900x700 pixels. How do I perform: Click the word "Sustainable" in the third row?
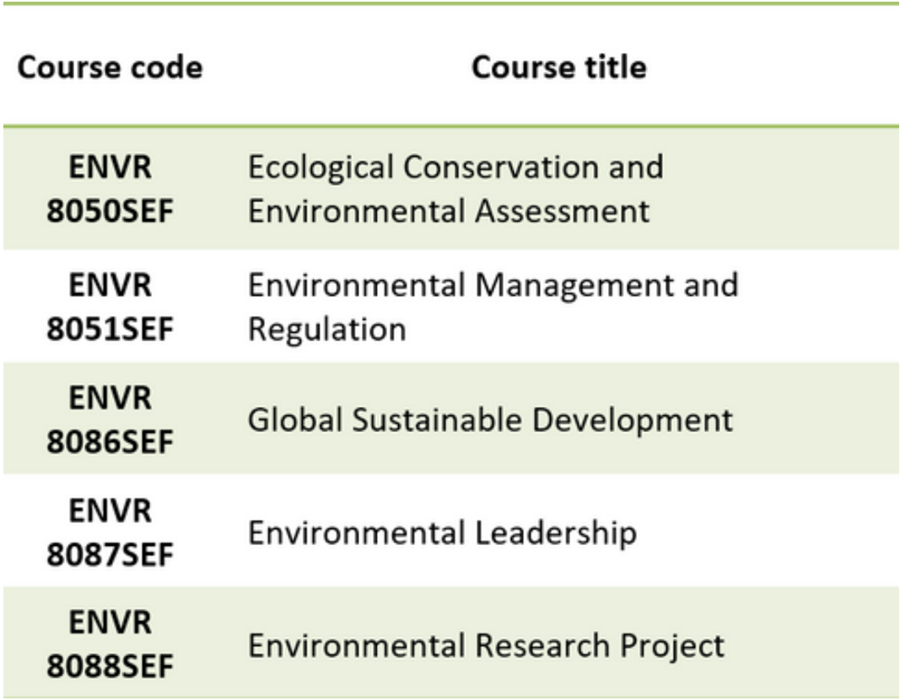tap(431, 419)
